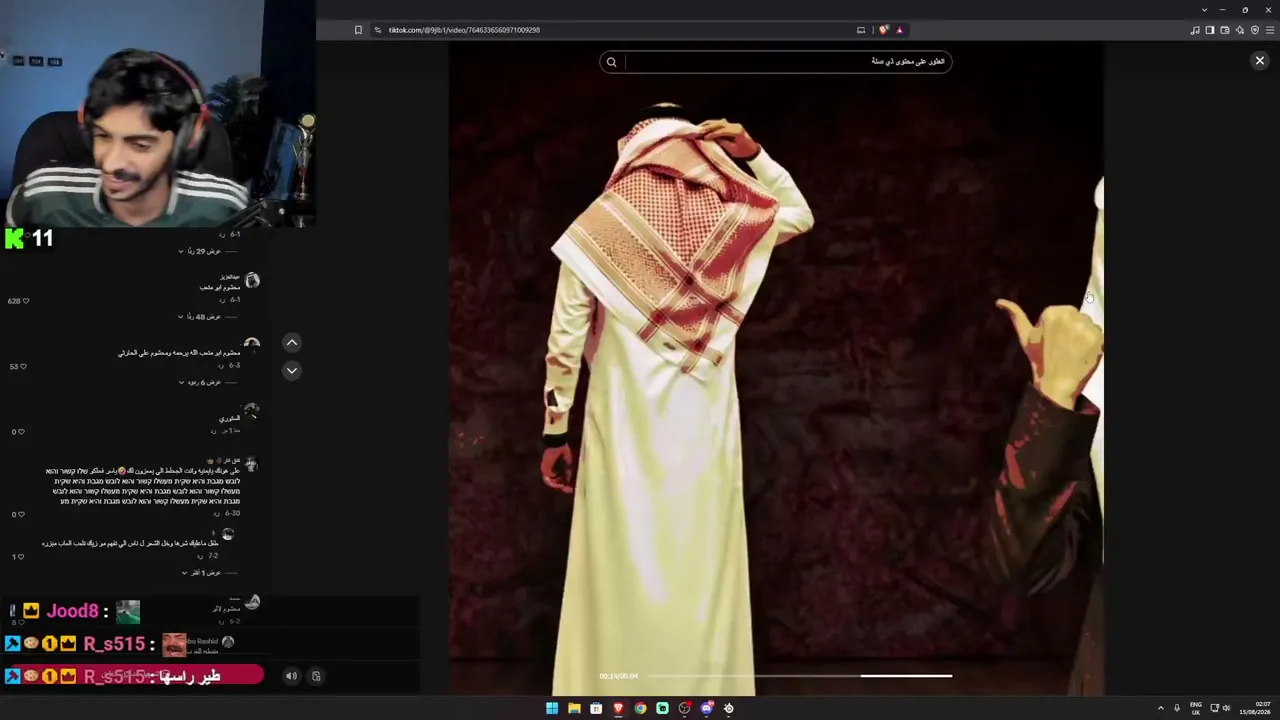Click the video timestamp left of the progress bar
Image resolution: width=1280 pixels, height=720 pixels.
click(x=619, y=676)
